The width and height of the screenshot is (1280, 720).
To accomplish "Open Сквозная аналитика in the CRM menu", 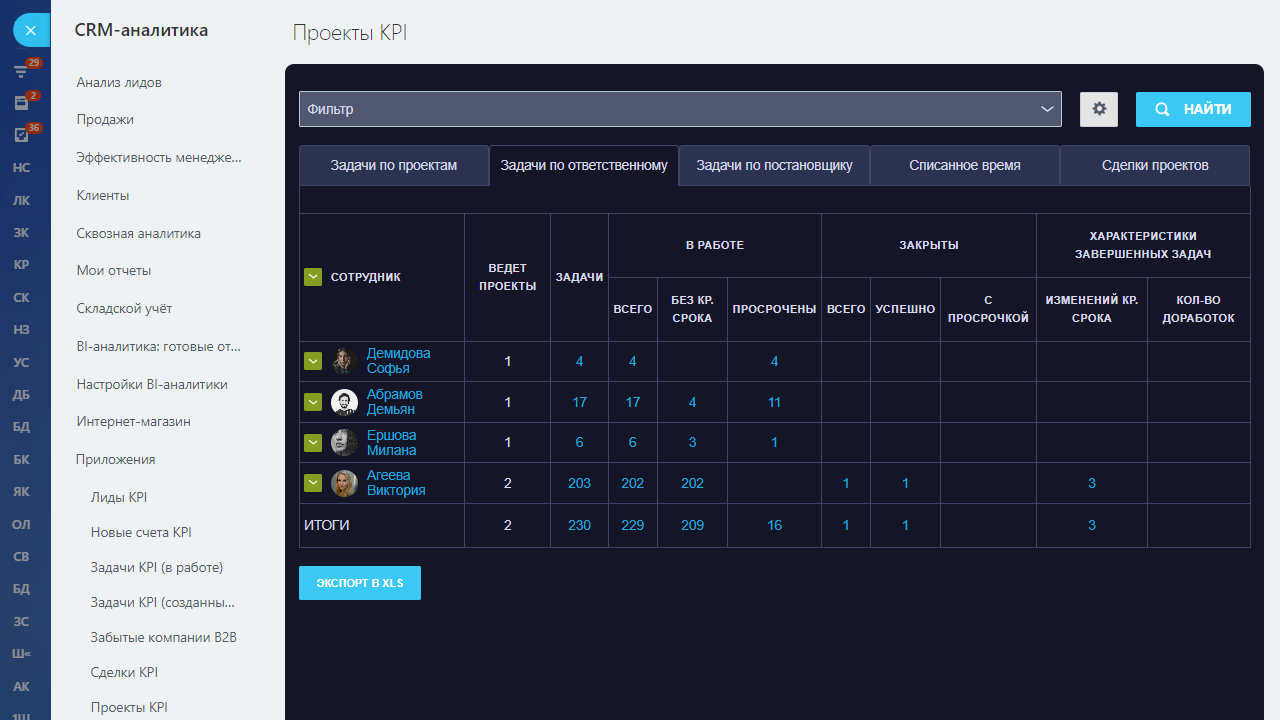I will coord(138,233).
